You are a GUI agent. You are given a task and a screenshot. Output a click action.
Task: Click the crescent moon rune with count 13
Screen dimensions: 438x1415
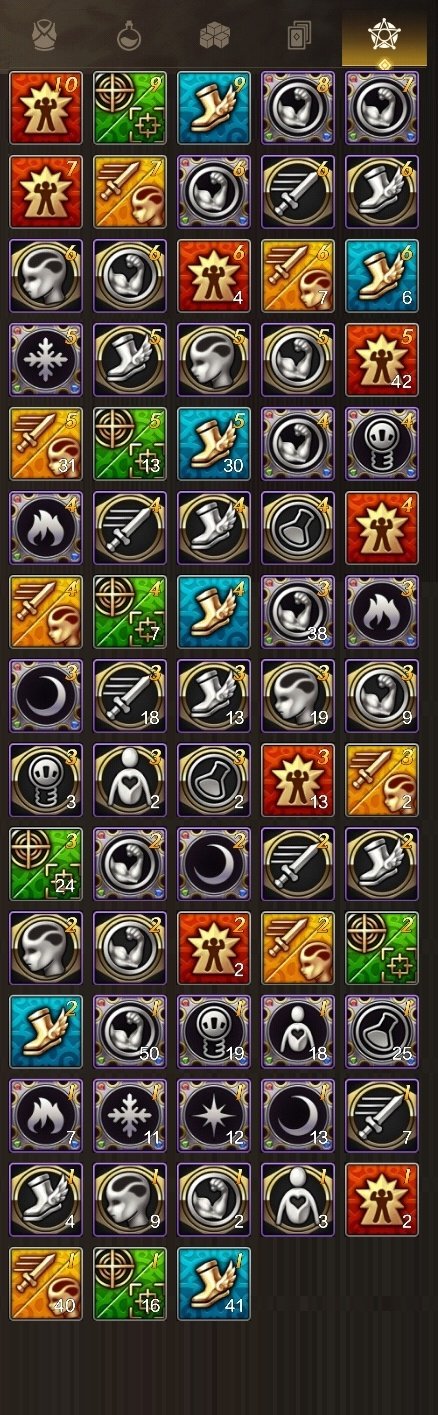click(298, 1115)
